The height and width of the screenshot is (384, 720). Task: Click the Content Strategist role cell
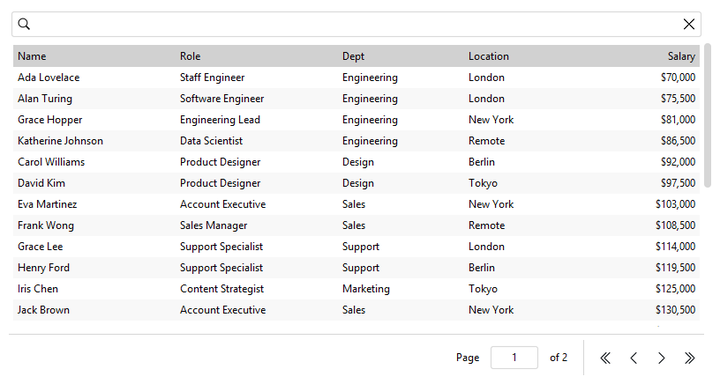coord(256,288)
